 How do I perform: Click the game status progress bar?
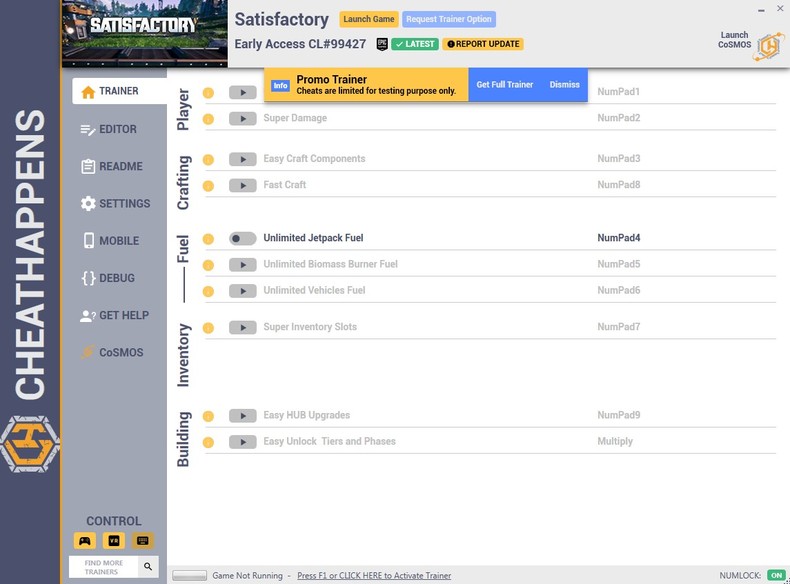click(x=189, y=575)
